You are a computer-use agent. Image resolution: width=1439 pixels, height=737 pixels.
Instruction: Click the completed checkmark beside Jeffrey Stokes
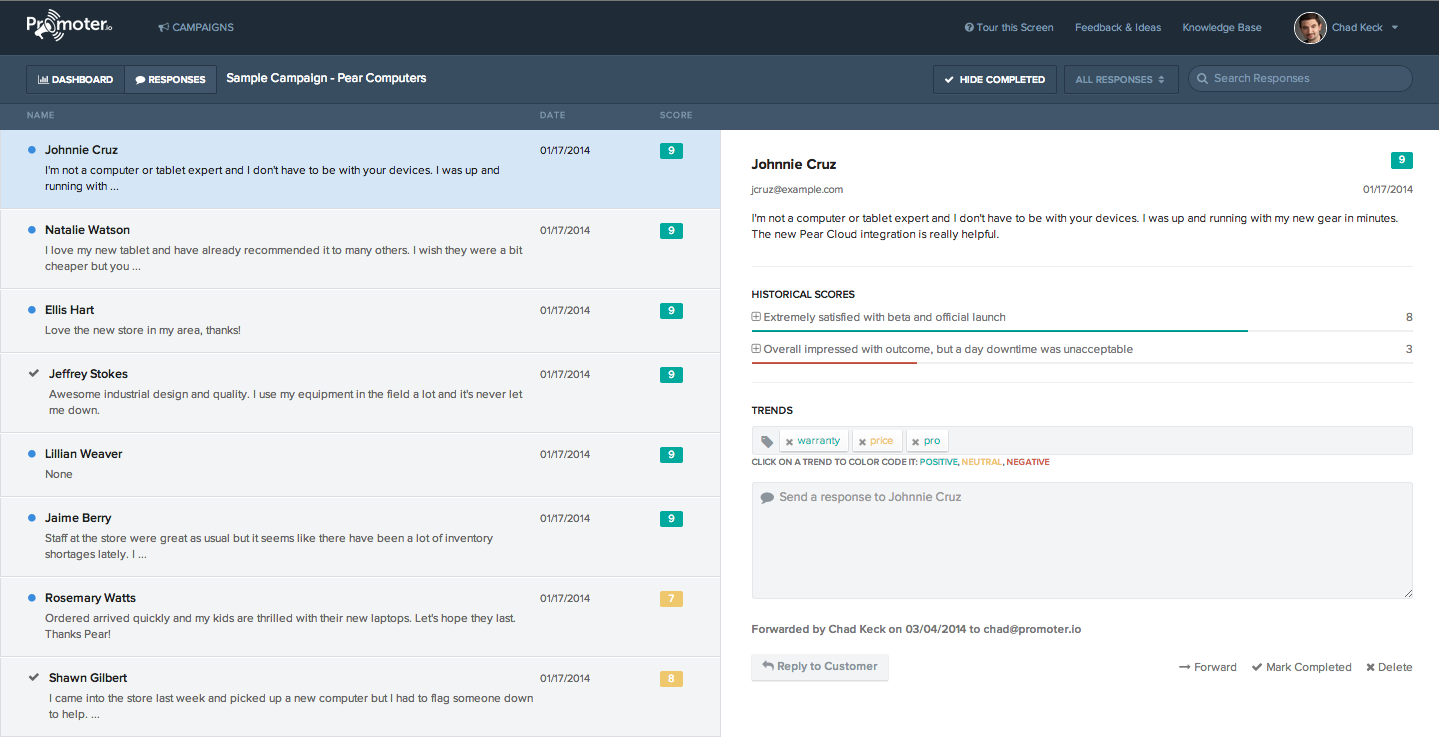point(34,373)
